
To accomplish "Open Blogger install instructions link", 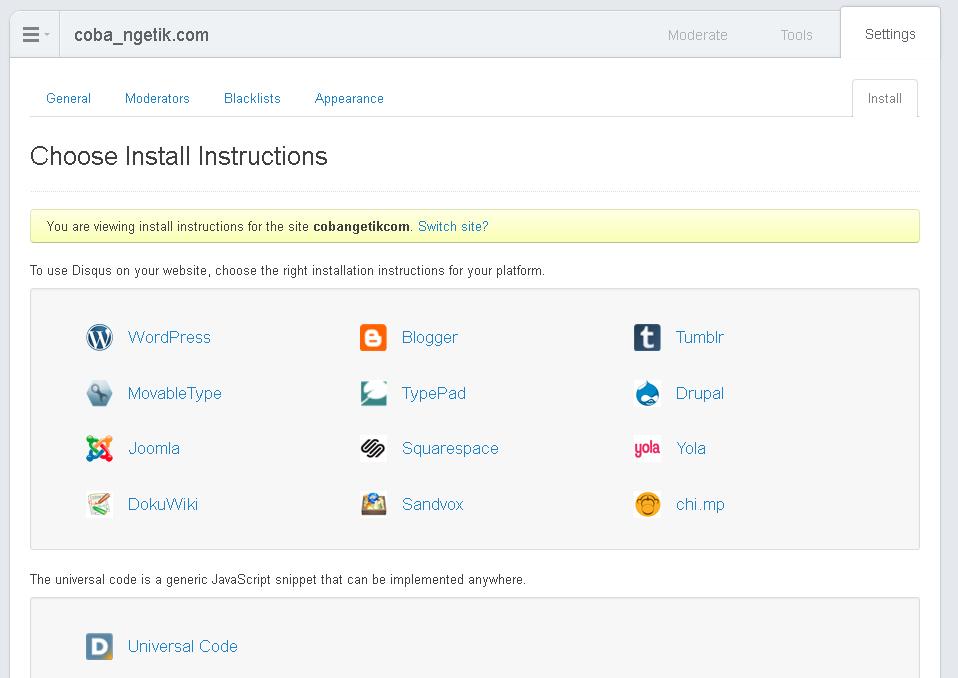I will [430, 337].
